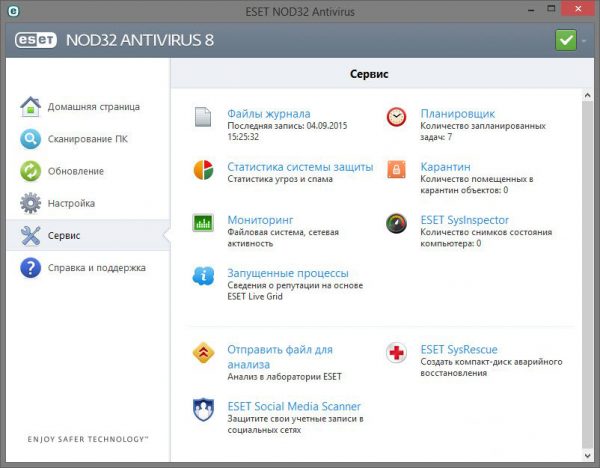Open Файлы журнала link
Screen dimensions: 600x468
(x=269, y=114)
